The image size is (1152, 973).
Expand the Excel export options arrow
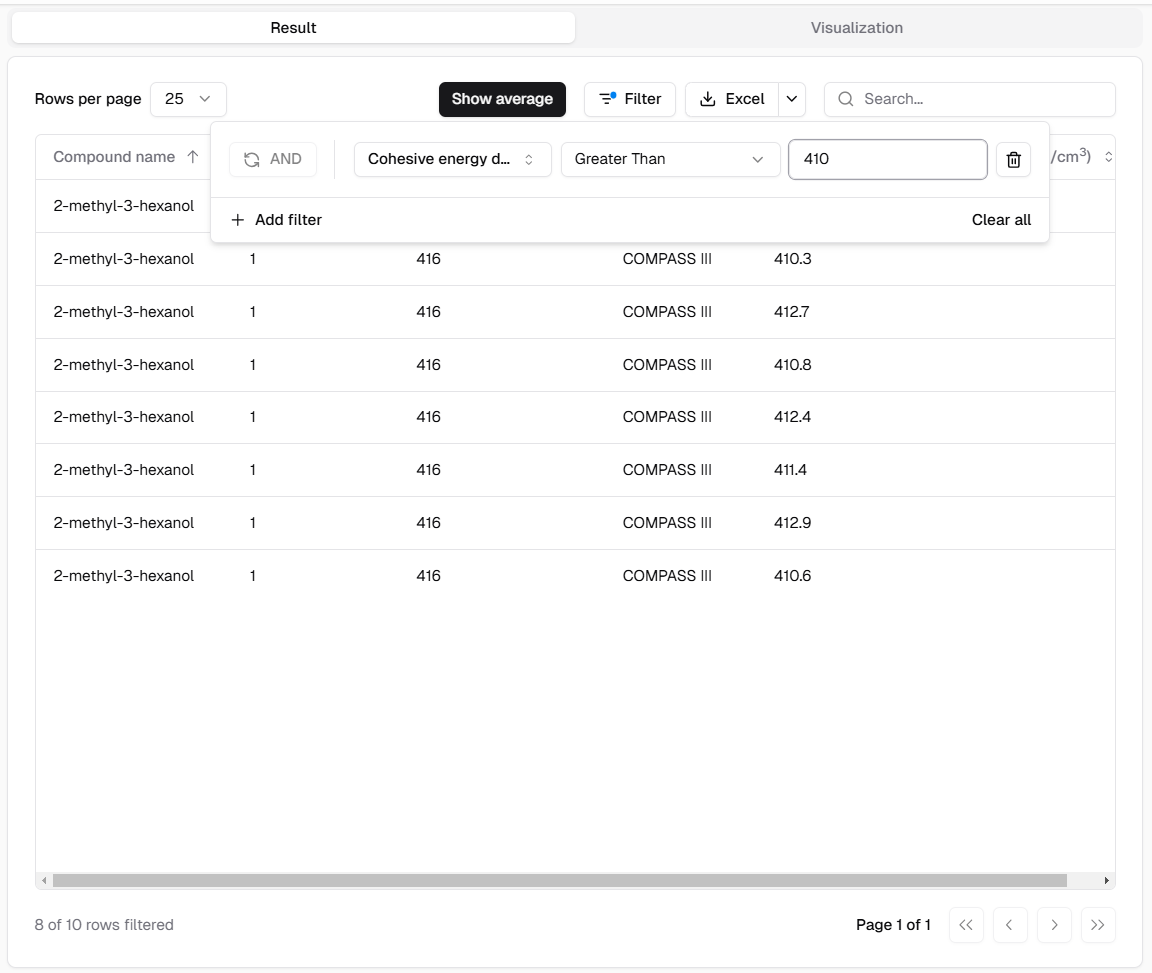pyautogui.click(x=791, y=99)
